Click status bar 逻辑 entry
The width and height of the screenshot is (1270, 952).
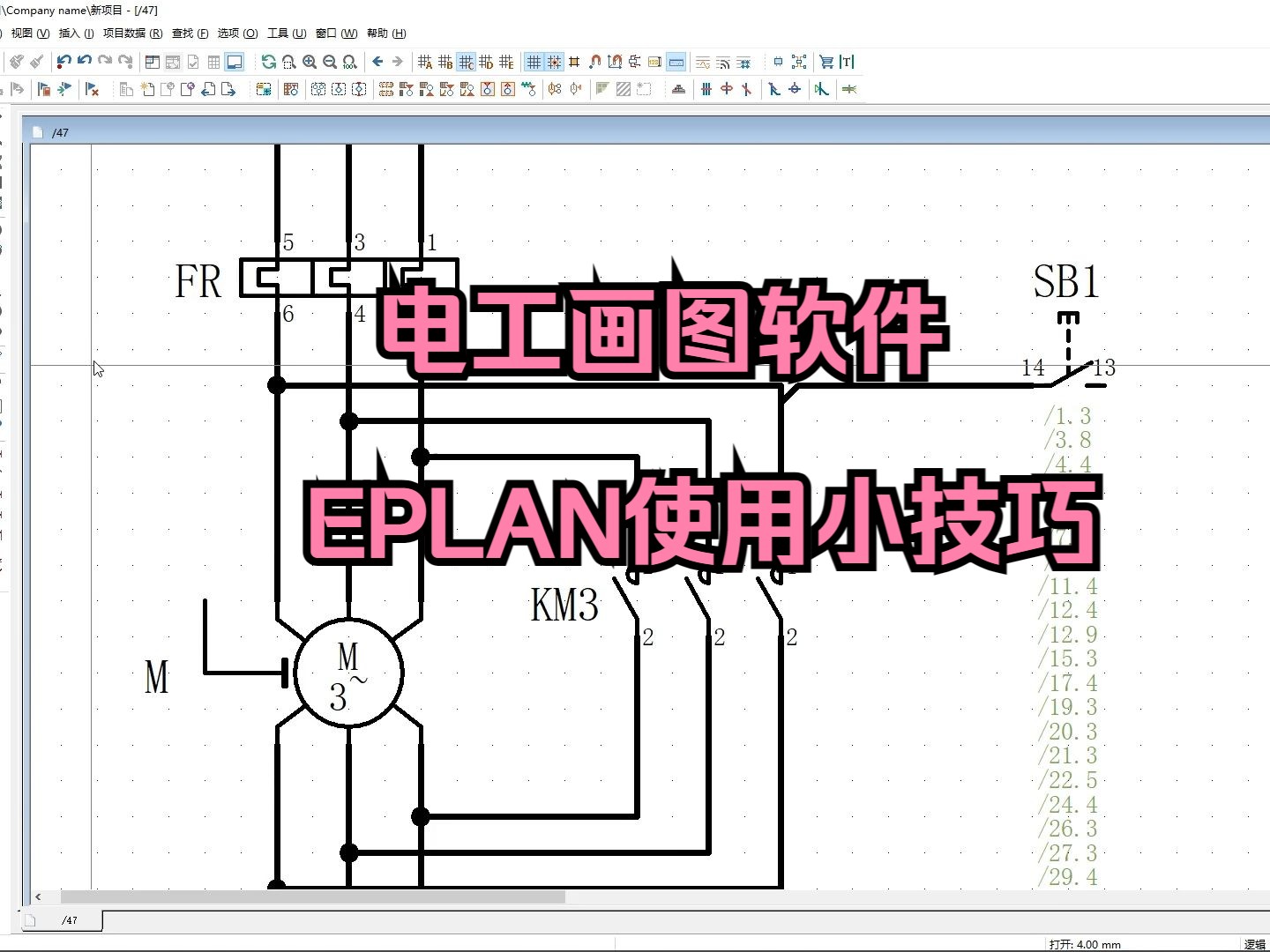1255,944
